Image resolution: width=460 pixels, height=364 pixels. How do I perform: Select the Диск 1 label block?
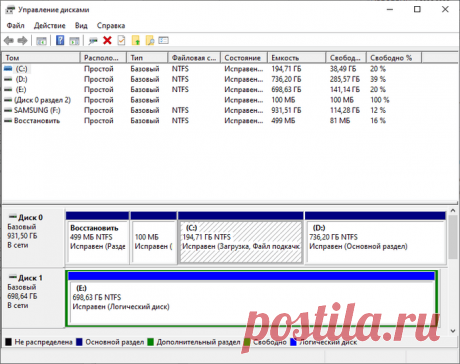click(33, 297)
